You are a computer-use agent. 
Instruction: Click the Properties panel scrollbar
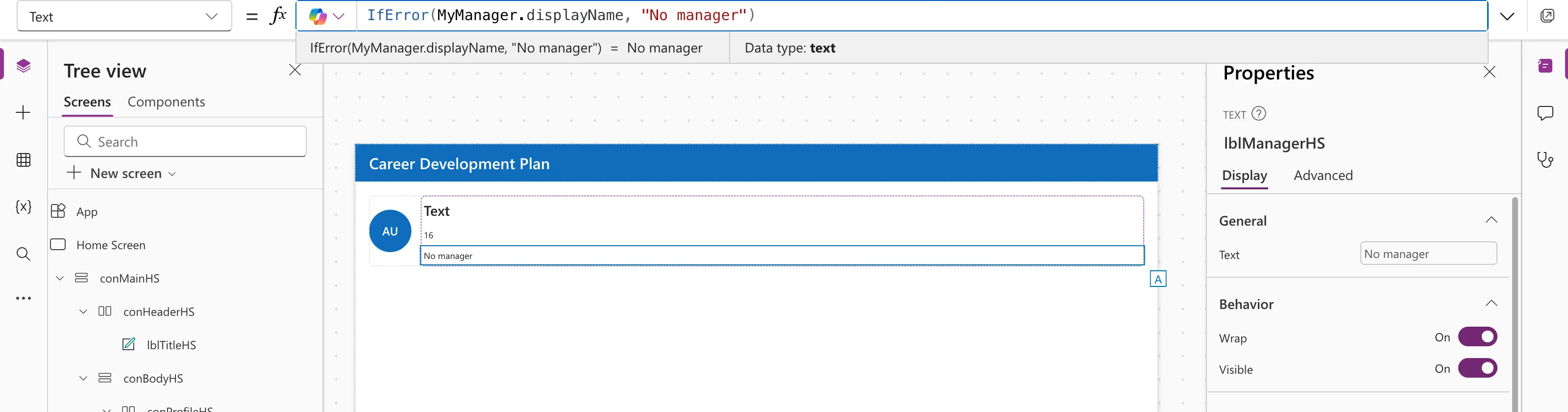(x=1515, y=305)
